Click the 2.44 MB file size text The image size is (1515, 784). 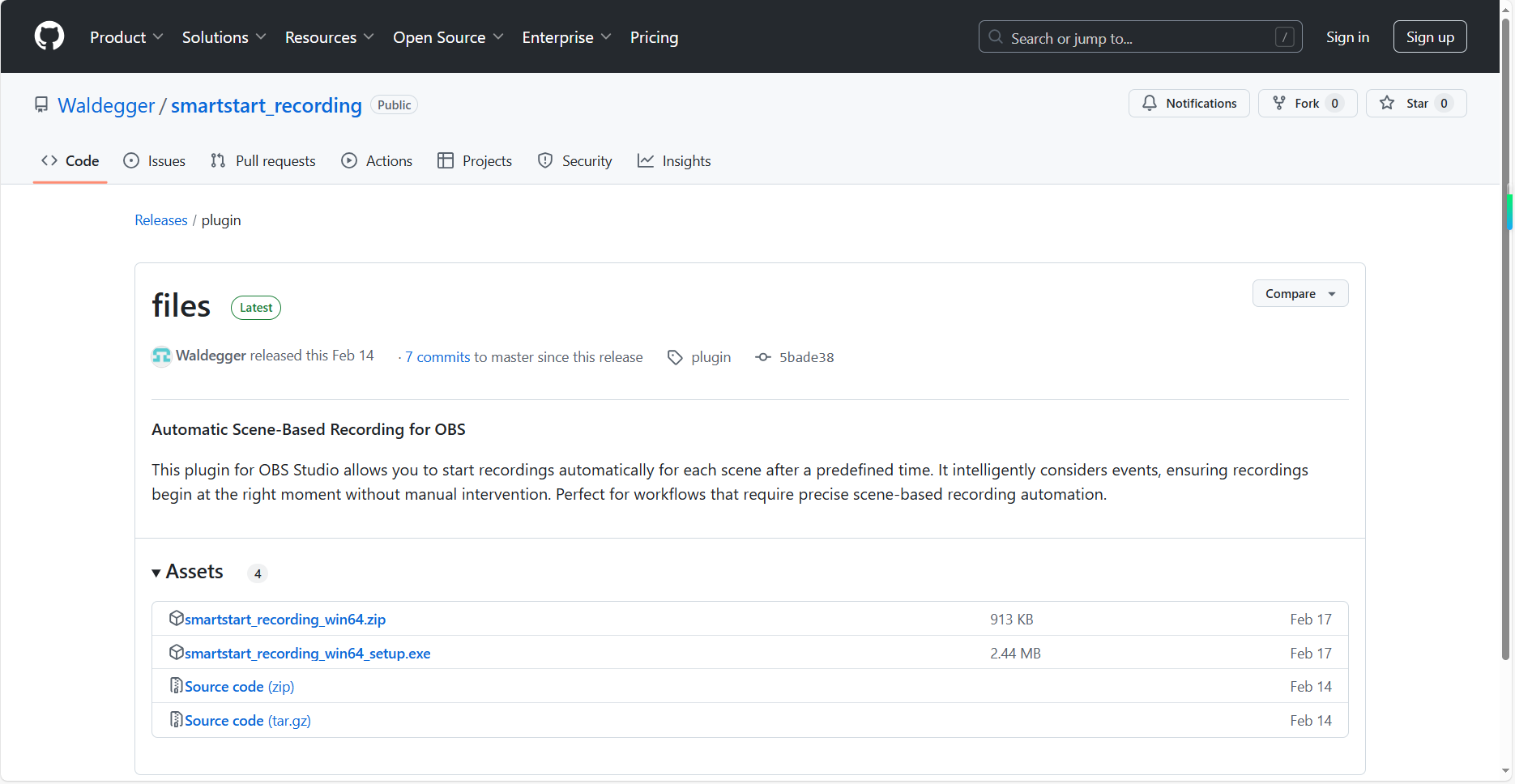[1015, 653]
